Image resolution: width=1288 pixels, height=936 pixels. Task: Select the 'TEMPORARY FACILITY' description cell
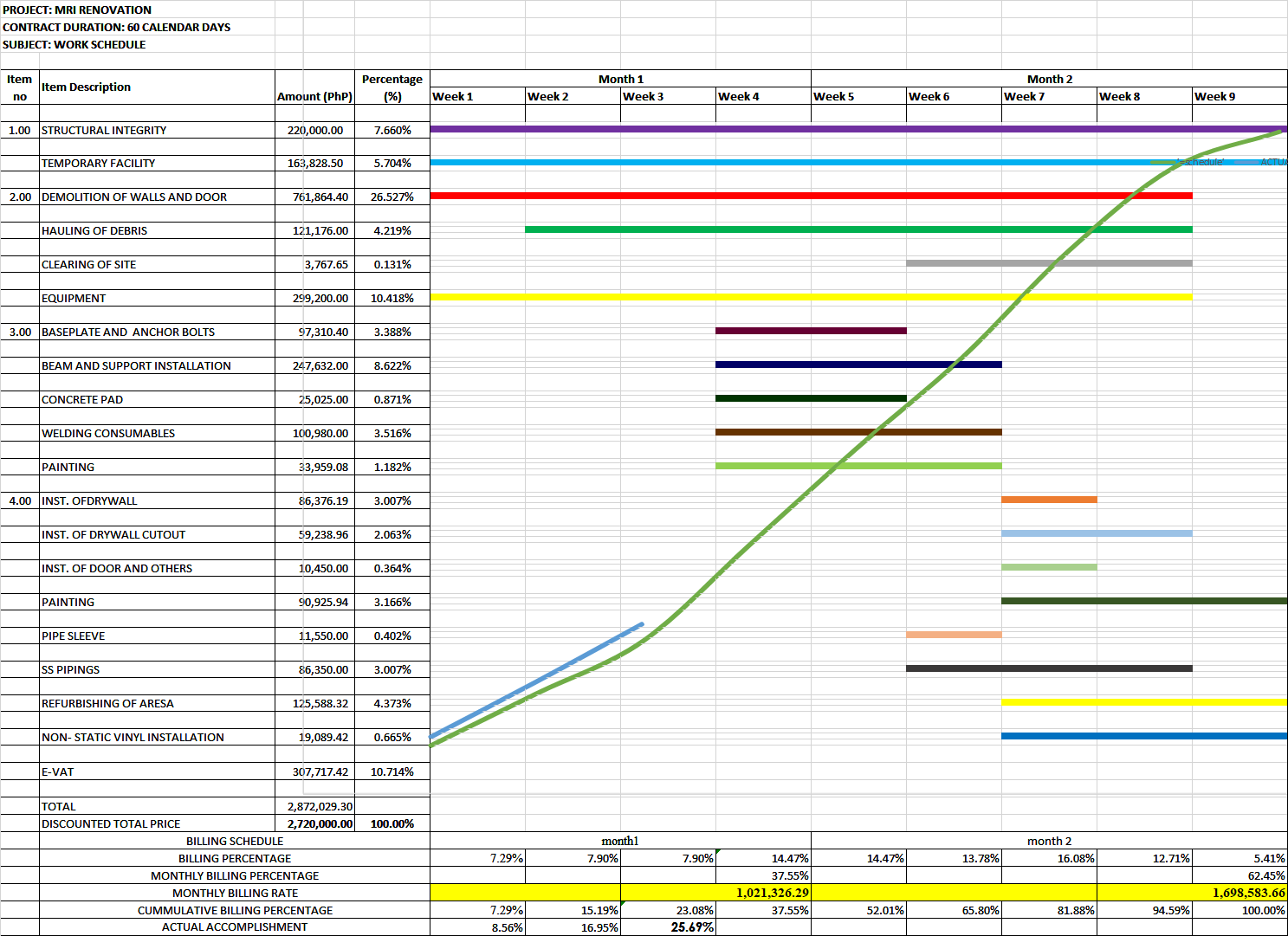click(x=157, y=163)
